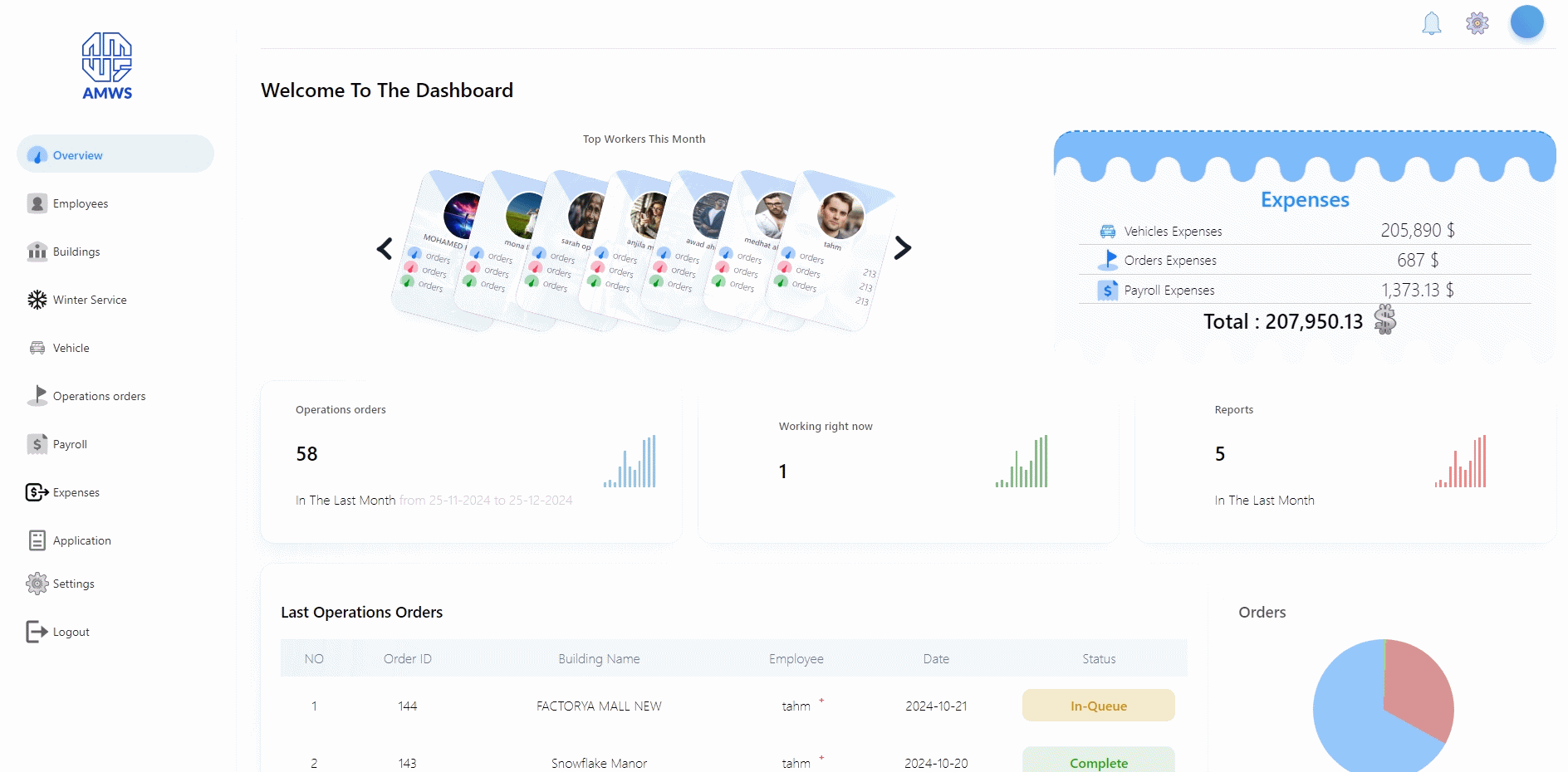Click the Payroll dollar icon in sidebar
Screen dimensions: 1568x772
point(37,444)
